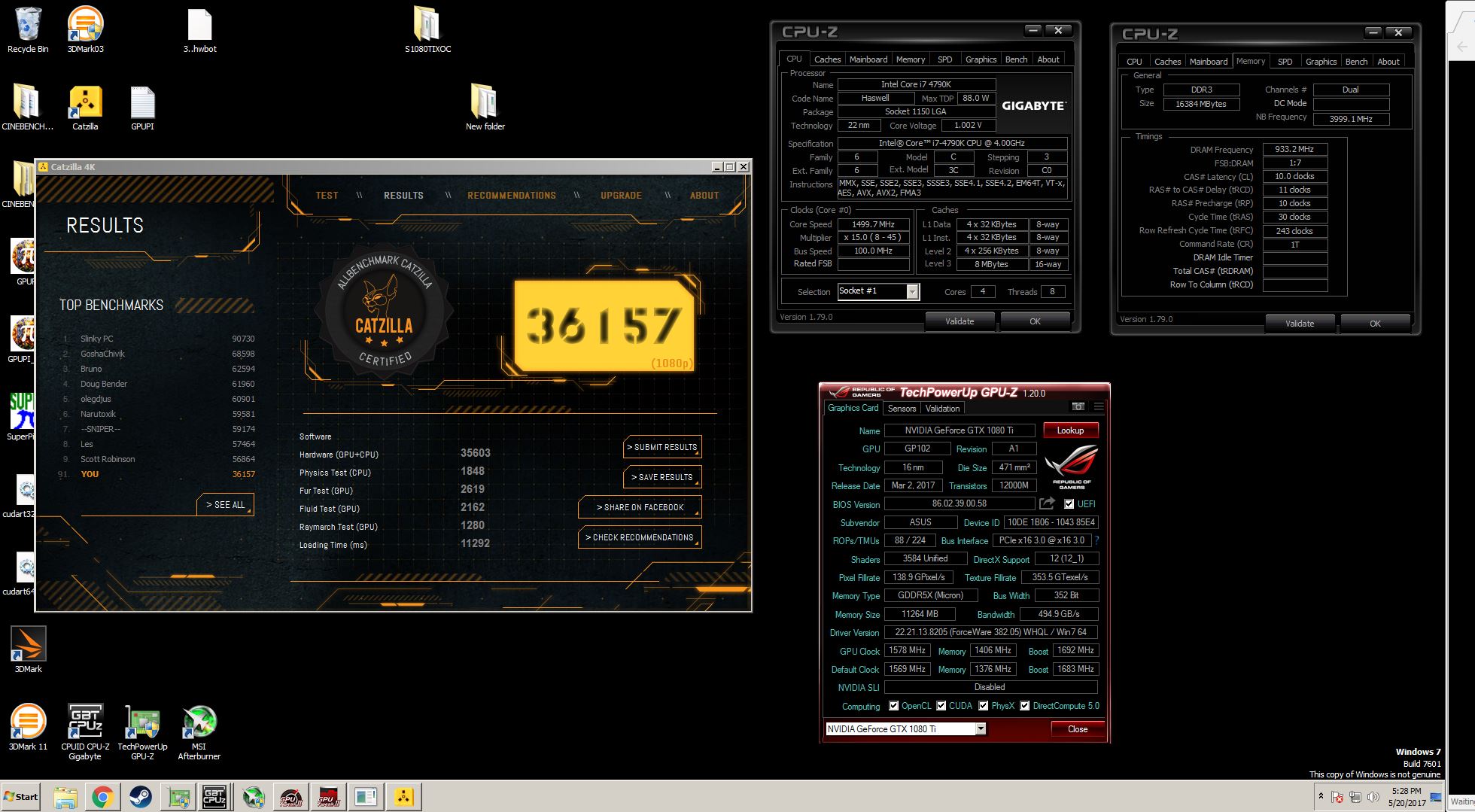This screenshot has width=1475, height=812.
Task: Open File Explorer from the taskbar
Action: coord(65,797)
